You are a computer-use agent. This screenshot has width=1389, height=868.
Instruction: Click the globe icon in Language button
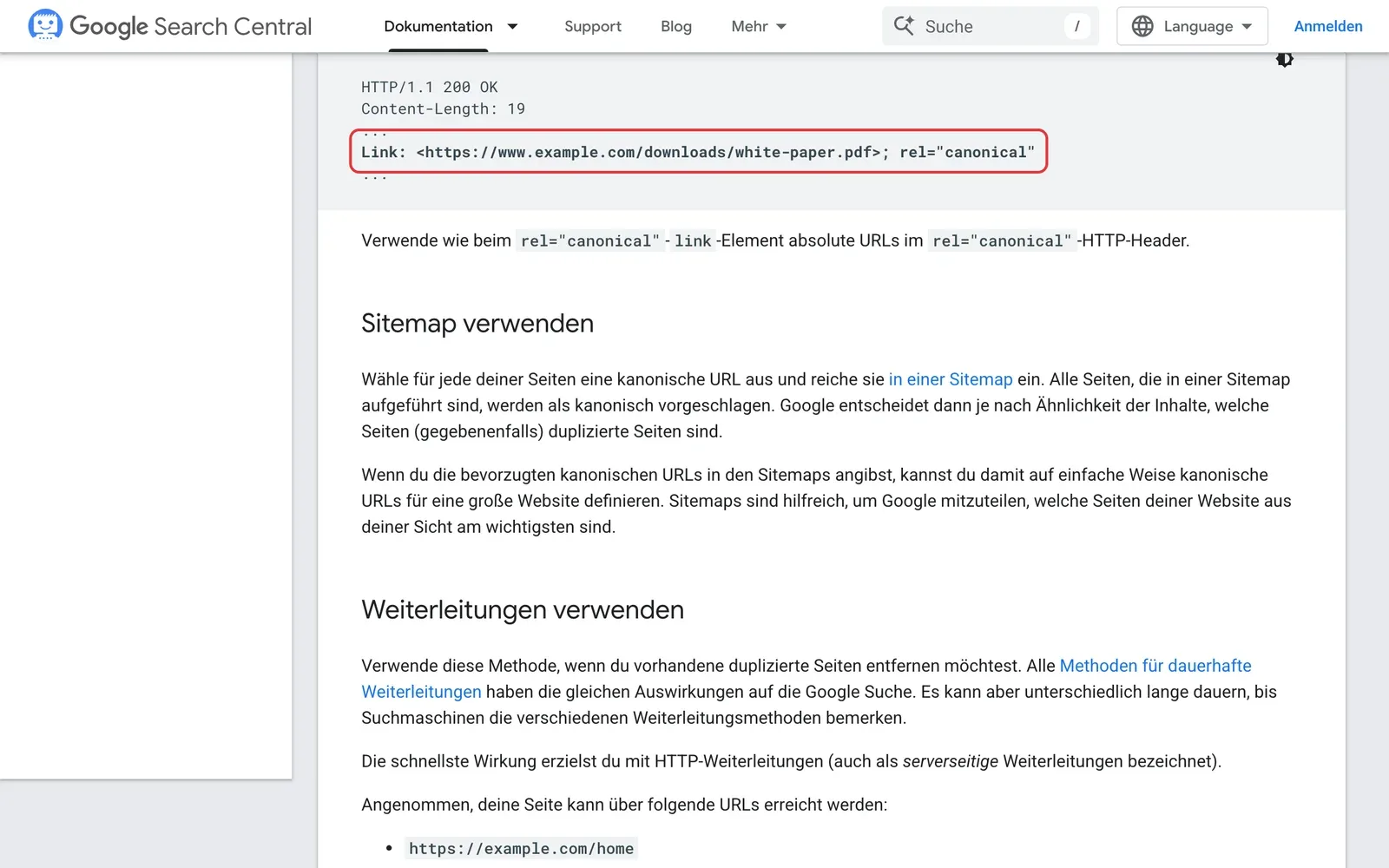[x=1142, y=26]
